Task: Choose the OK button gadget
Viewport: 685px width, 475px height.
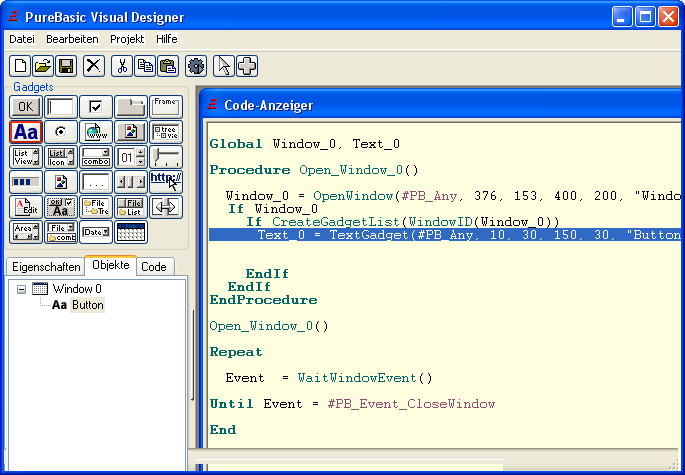Action: point(26,107)
